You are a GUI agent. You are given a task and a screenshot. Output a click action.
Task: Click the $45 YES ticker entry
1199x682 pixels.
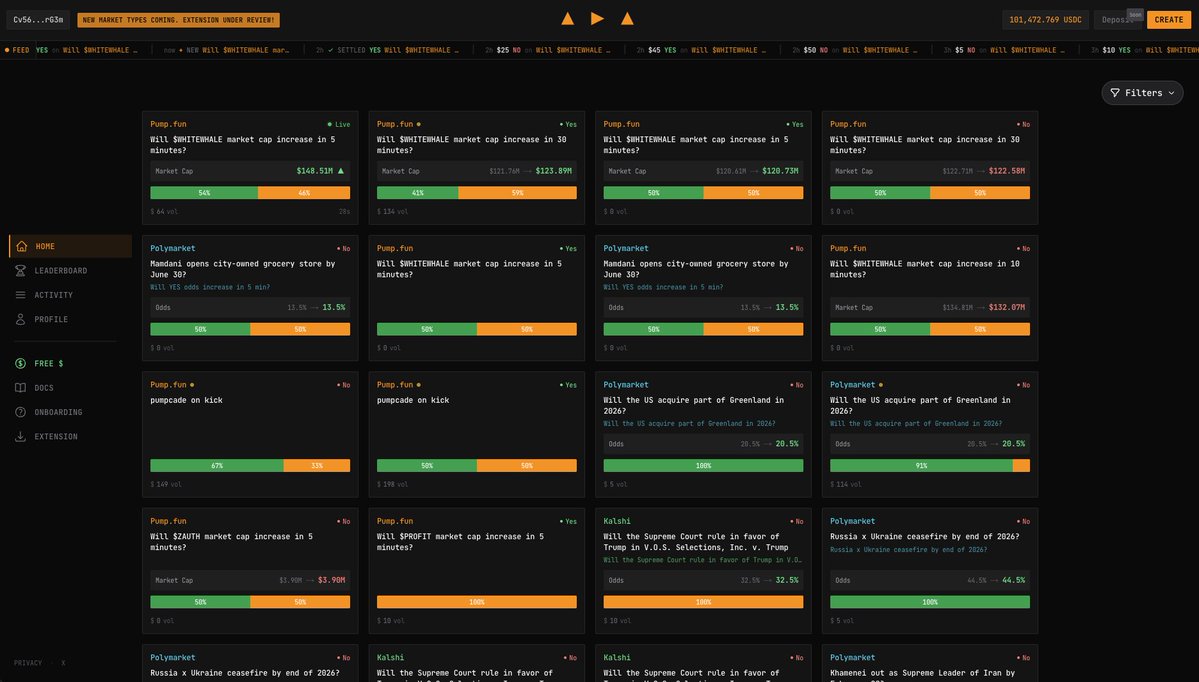(700, 50)
